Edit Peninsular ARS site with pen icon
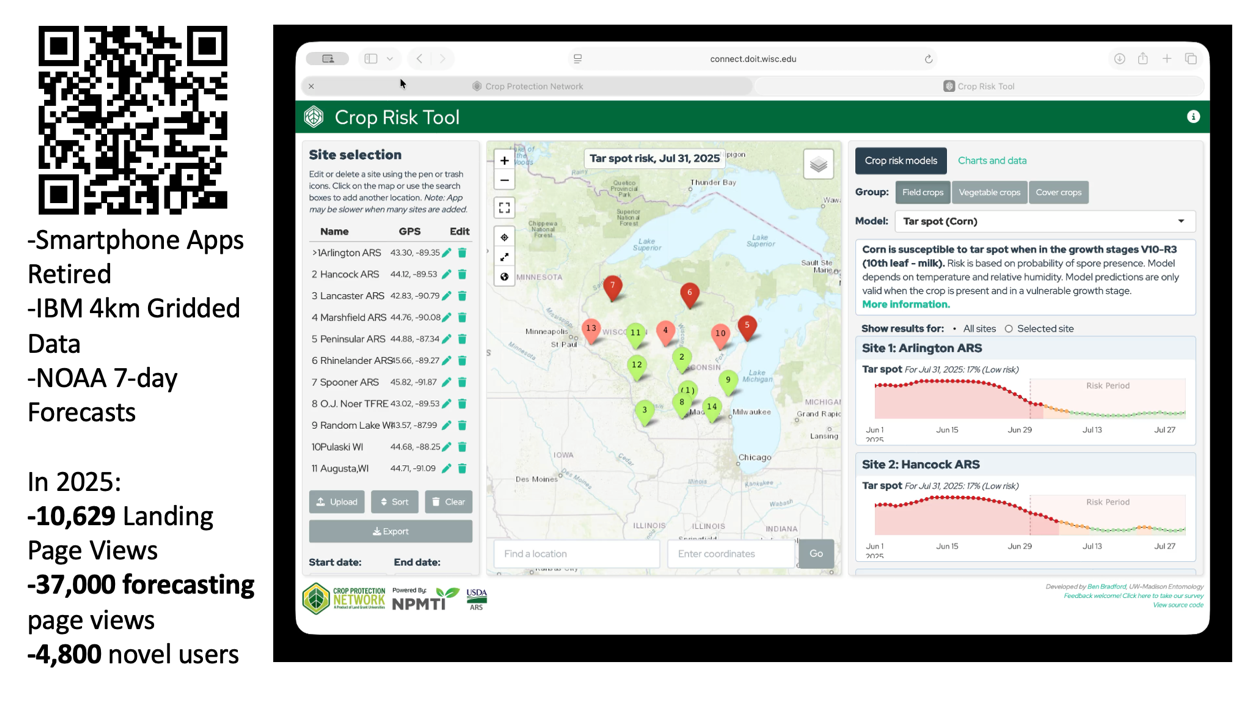 coord(447,339)
